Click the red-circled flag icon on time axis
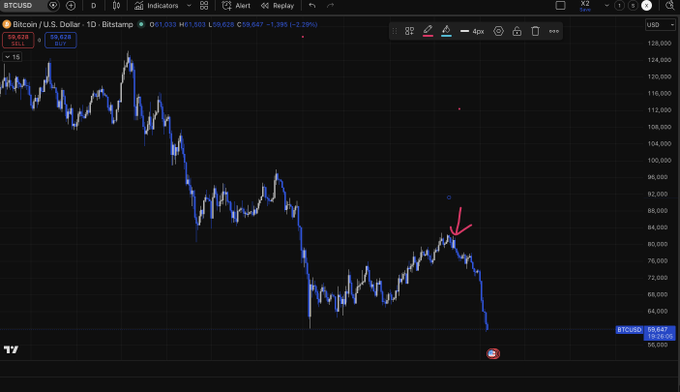Image resolution: width=680 pixels, height=392 pixels. [493, 354]
